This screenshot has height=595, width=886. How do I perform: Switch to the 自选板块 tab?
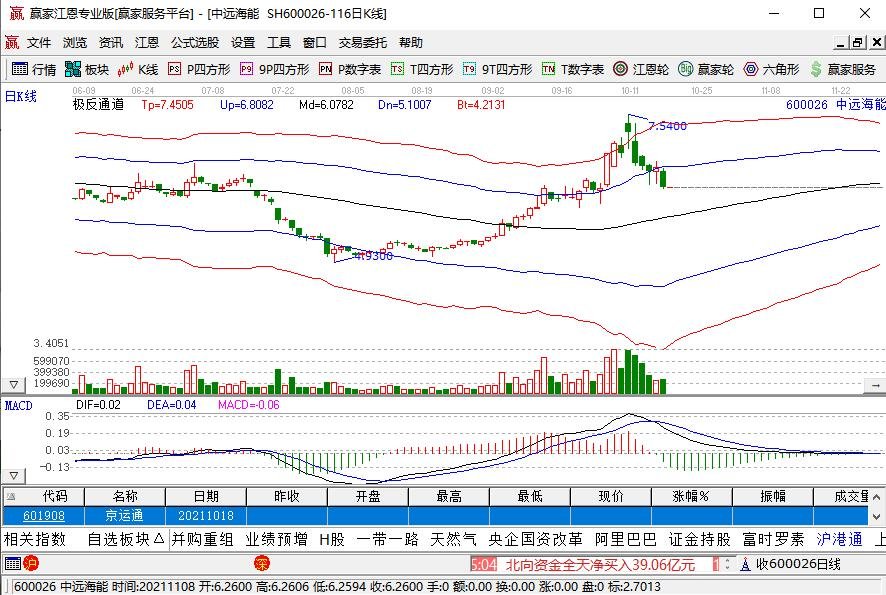pyautogui.click(x=125, y=540)
